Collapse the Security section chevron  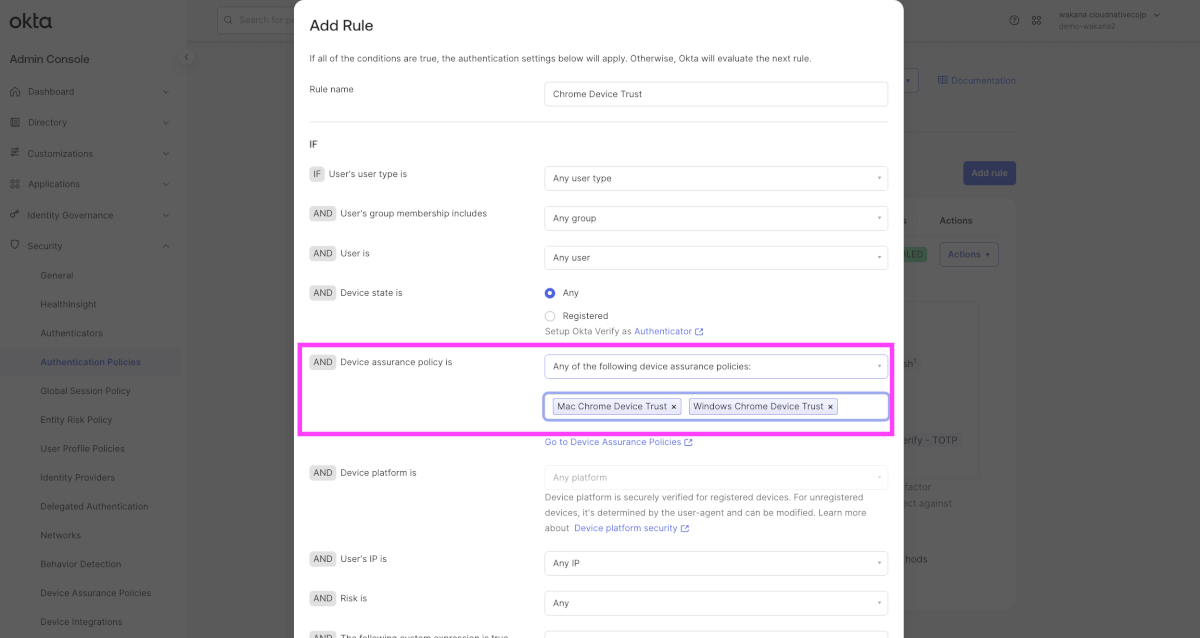tap(166, 246)
